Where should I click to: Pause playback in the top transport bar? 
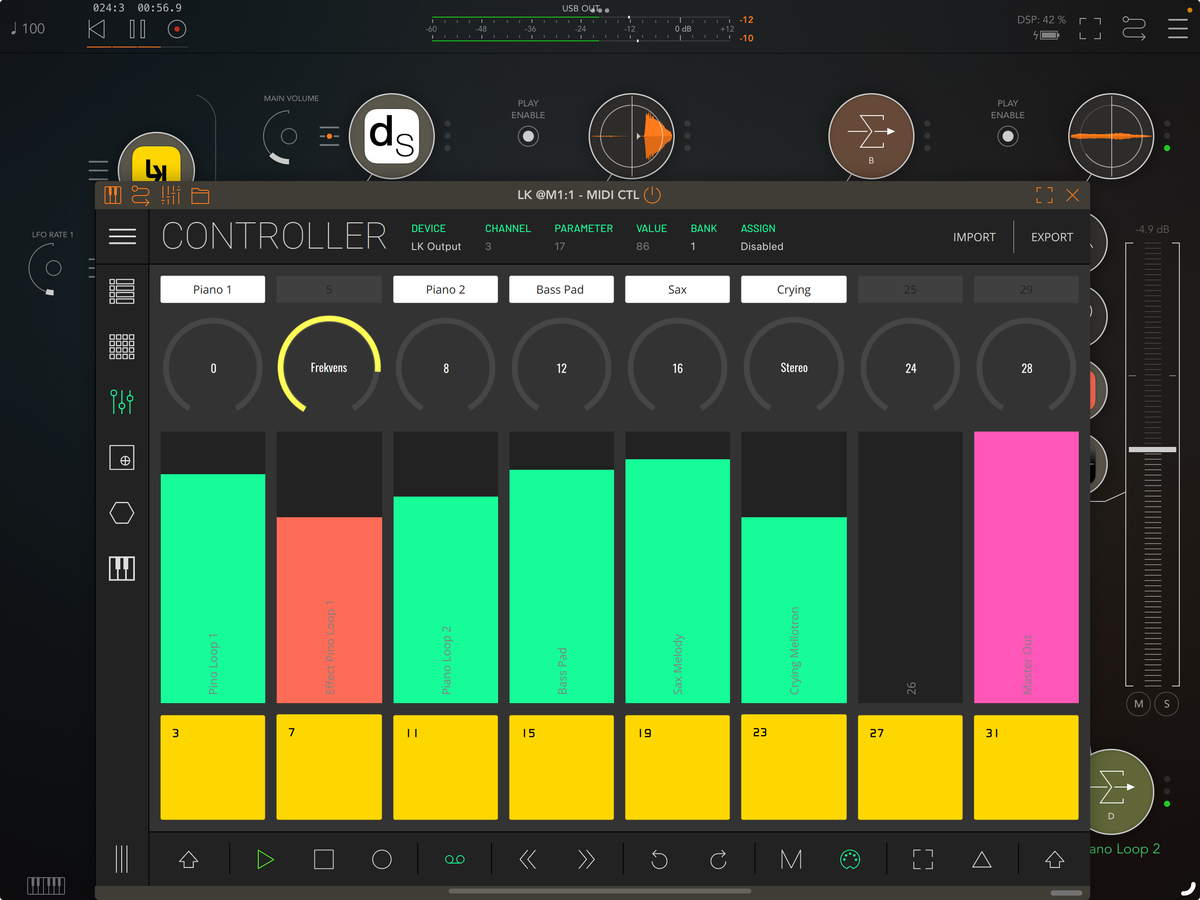point(137,29)
